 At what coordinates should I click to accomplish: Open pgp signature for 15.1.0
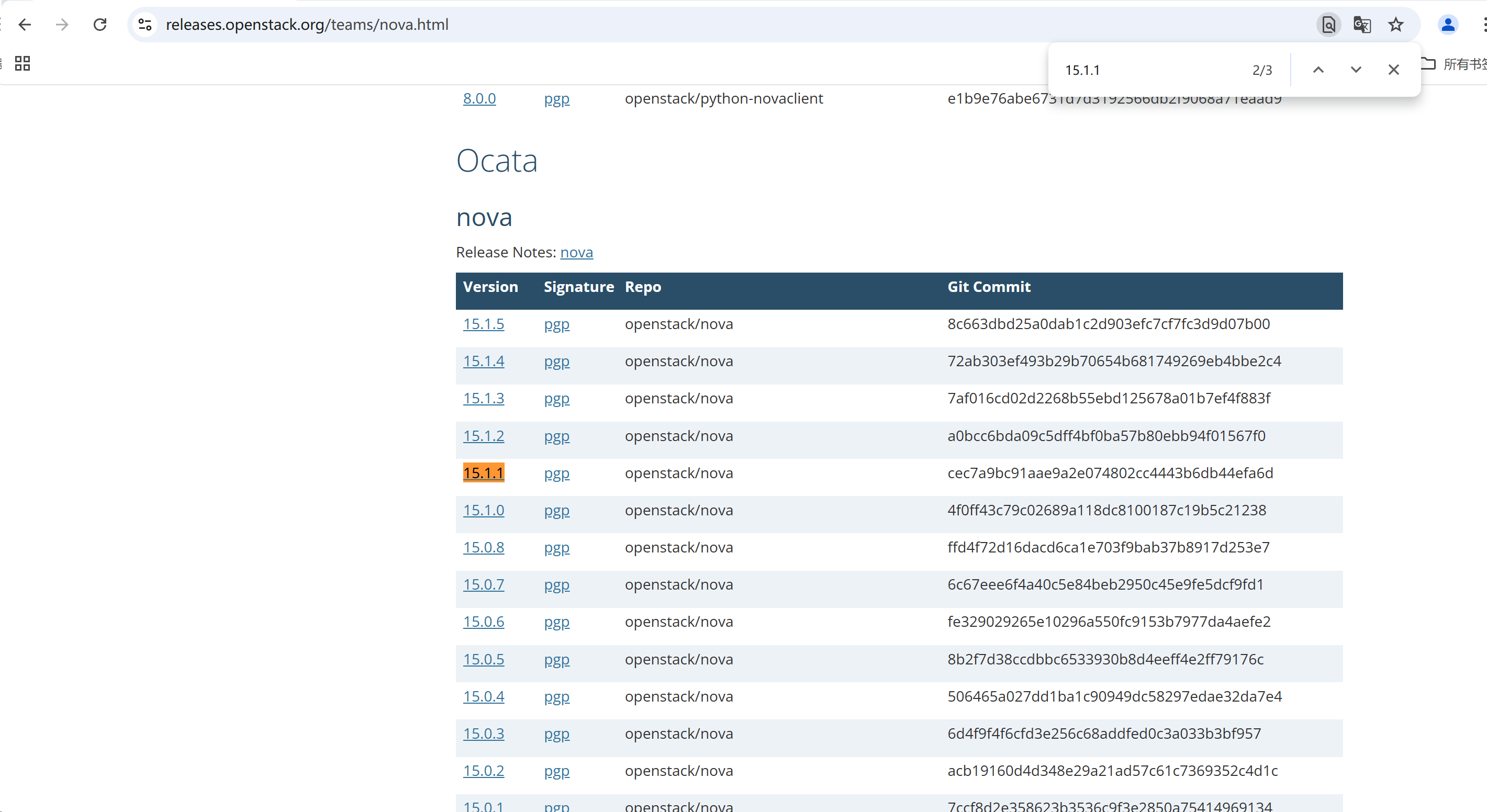pyautogui.click(x=556, y=511)
